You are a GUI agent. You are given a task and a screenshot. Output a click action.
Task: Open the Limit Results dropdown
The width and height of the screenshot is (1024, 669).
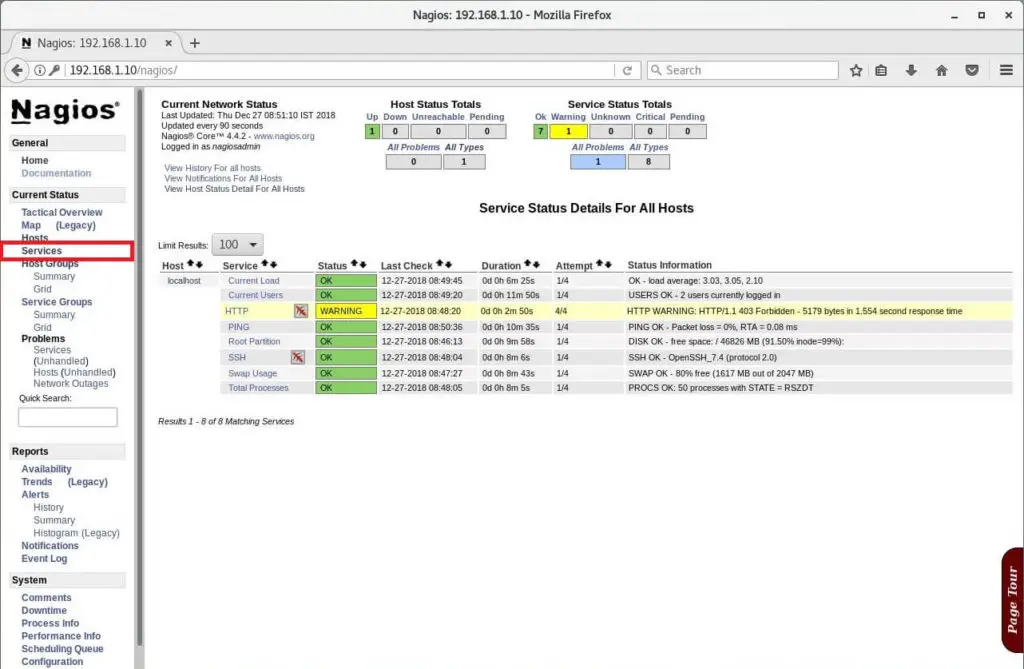(x=238, y=245)
